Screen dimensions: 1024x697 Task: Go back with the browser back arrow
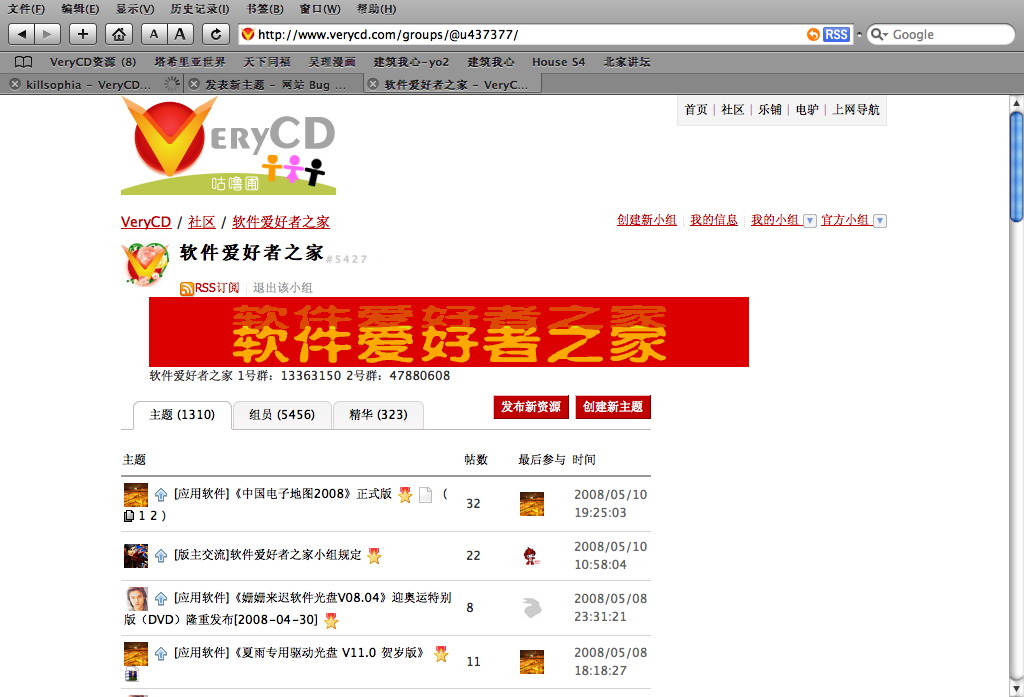(22, 34)
